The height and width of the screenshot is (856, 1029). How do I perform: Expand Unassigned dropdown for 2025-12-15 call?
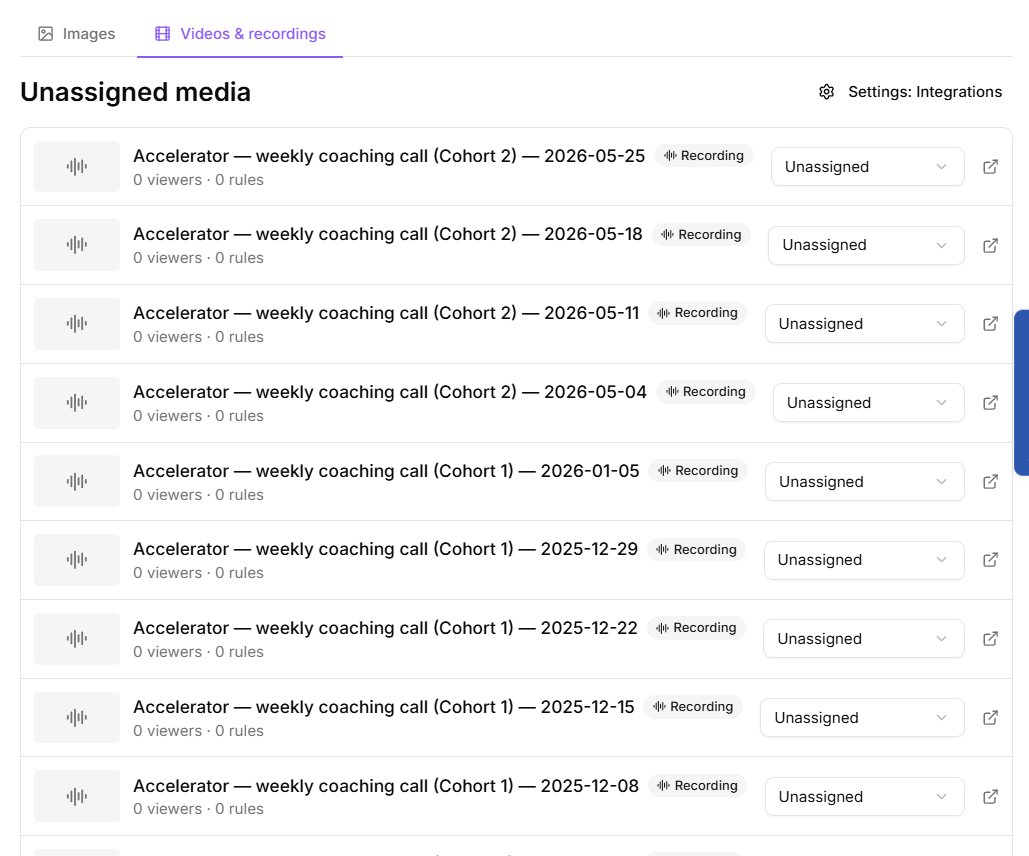pos(862,717)
